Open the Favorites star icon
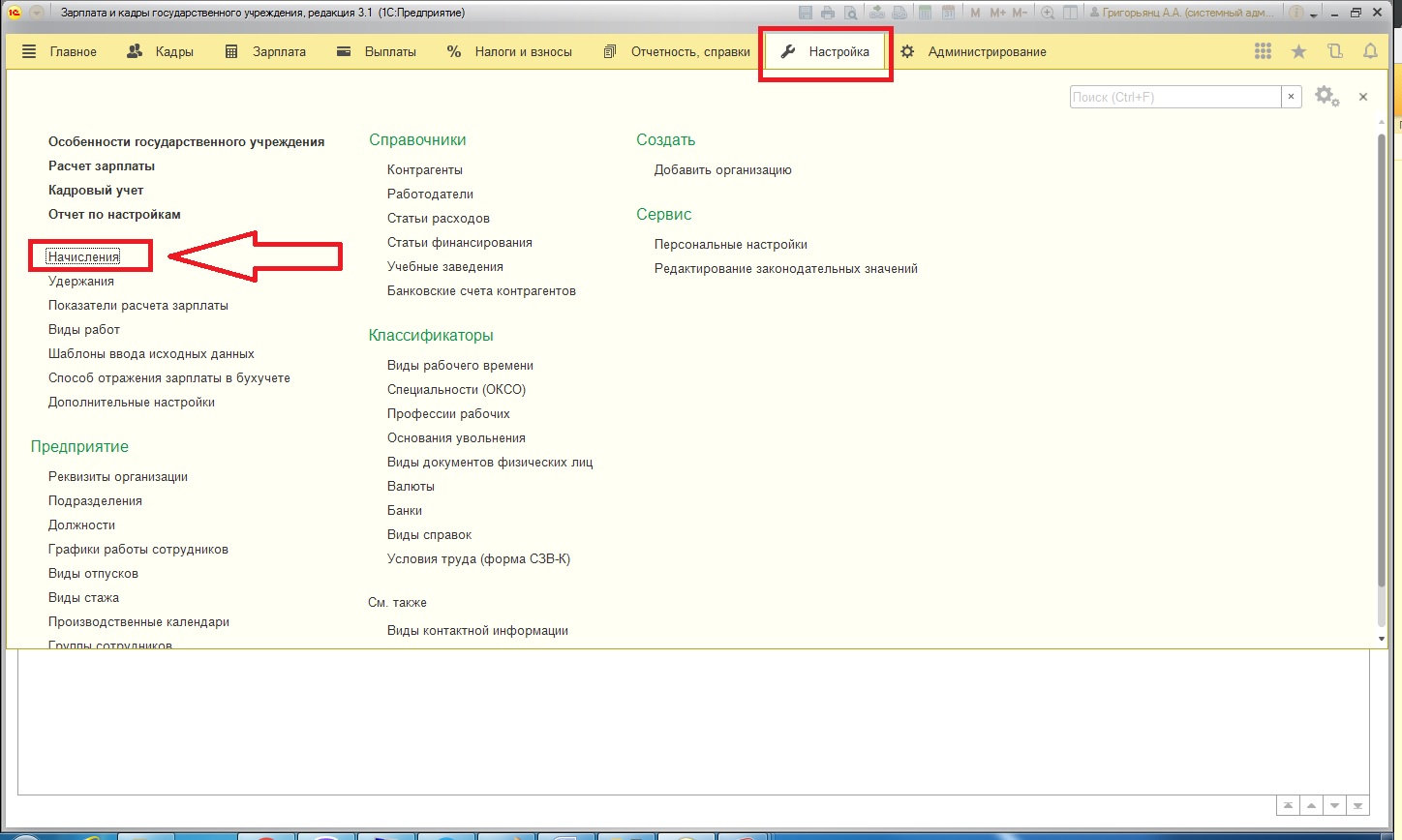1402x840 pixels. [x=1298, y=52]
